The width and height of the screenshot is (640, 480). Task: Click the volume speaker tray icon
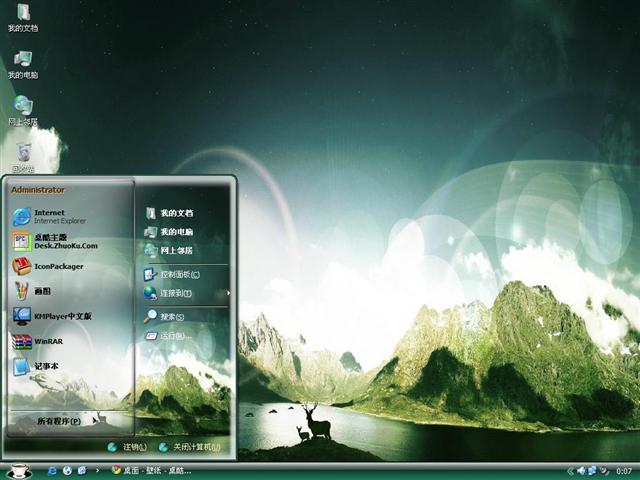580,471
